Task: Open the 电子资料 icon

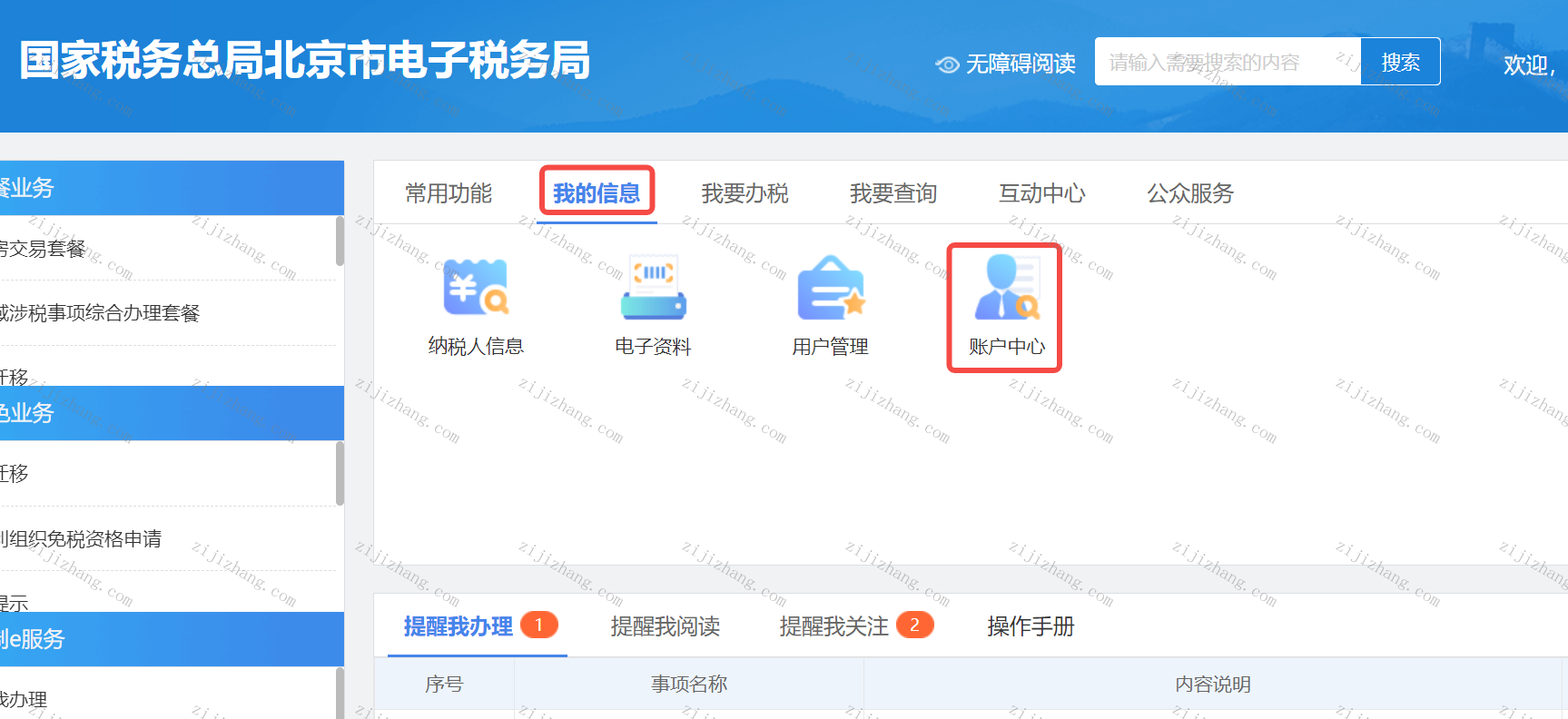Action: (x=653, y=288)
